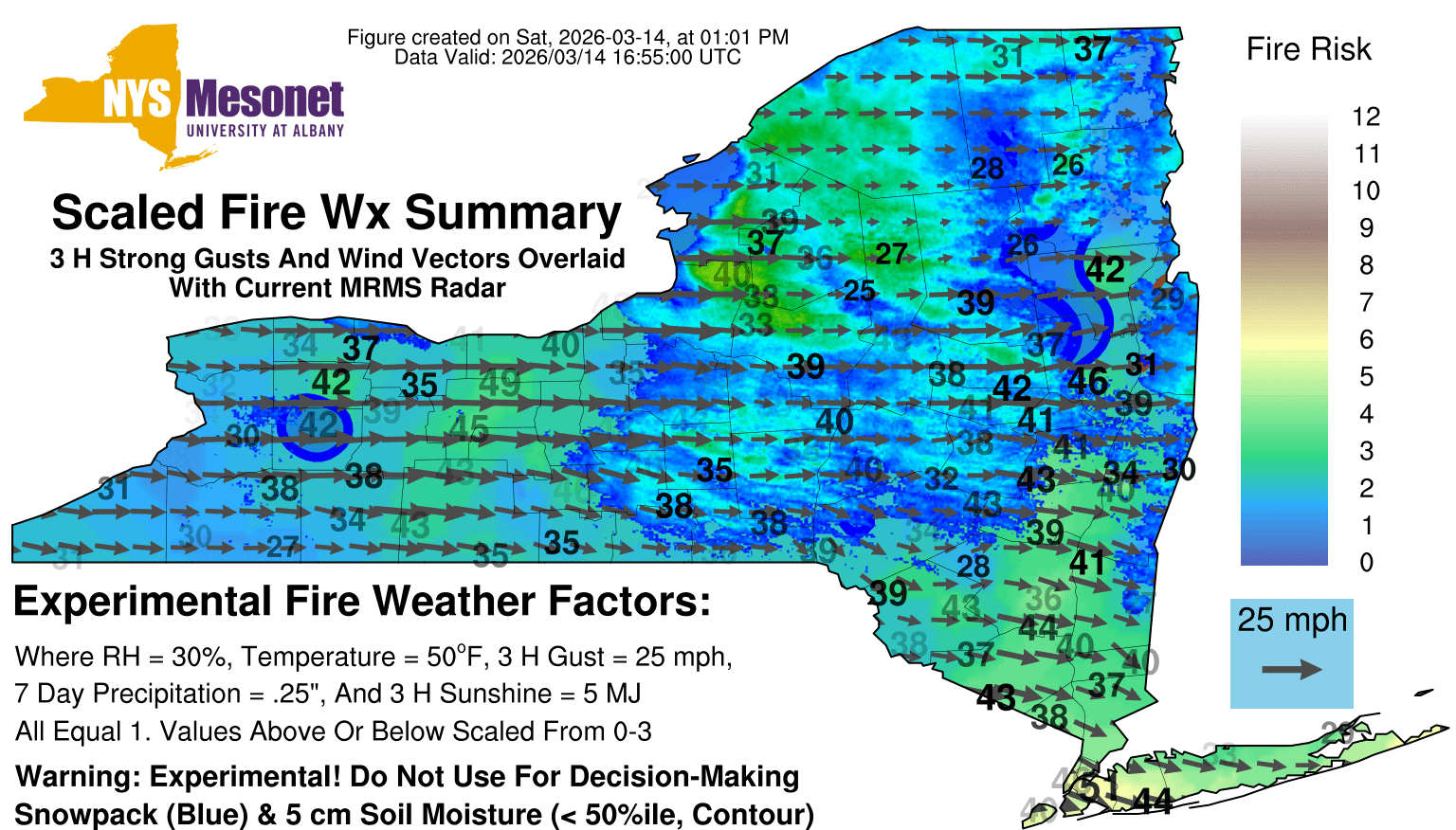Screen dimensions: 1456x830
Task: Click the "Experimental Fire Weather Factors:" heading
Action: pyautogui.click(x=362, y=602)
